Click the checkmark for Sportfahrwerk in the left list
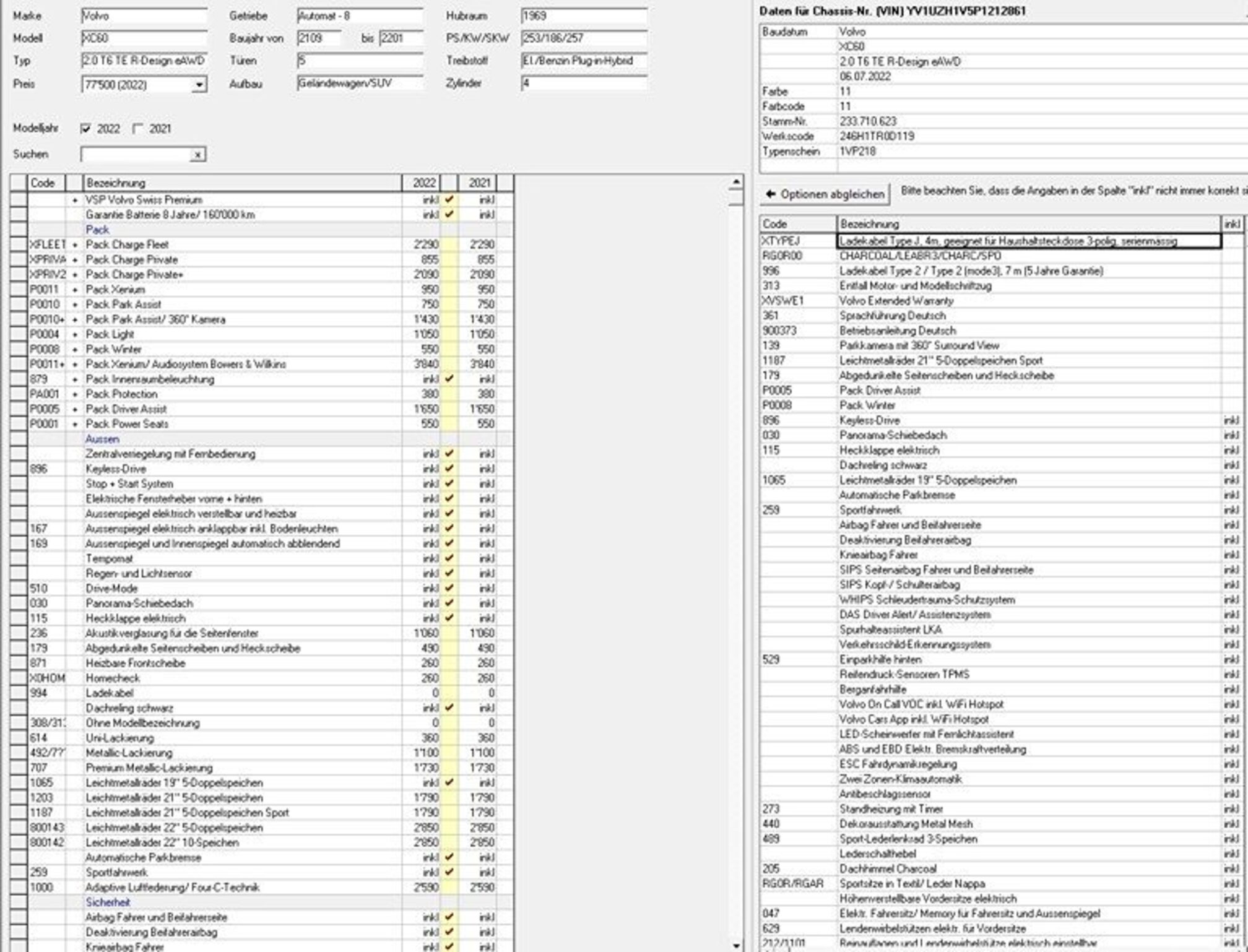The width and height of the screenshot is (1248, 952). pyautogui.click(x=449, y=872)
